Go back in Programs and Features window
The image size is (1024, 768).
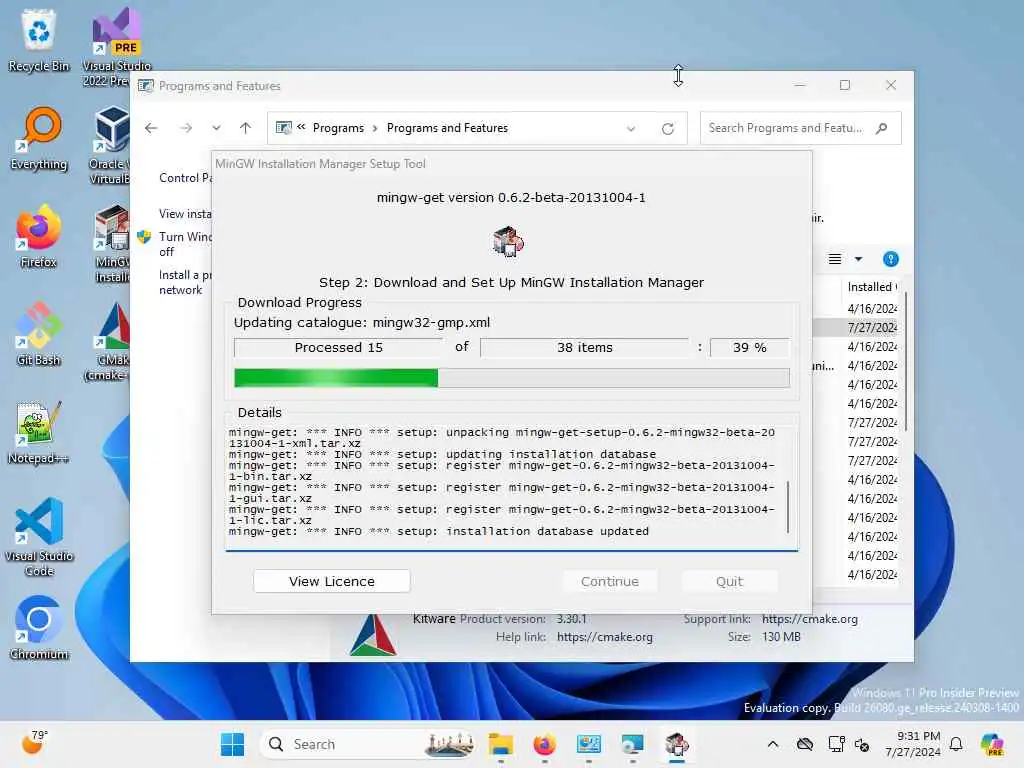[151, 128]
